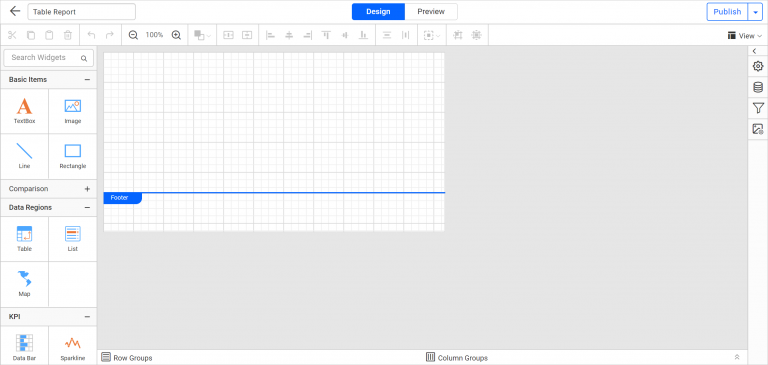768x365 pixels.
Task: Go back using the left arrow
Action: (x=15, y=11)
